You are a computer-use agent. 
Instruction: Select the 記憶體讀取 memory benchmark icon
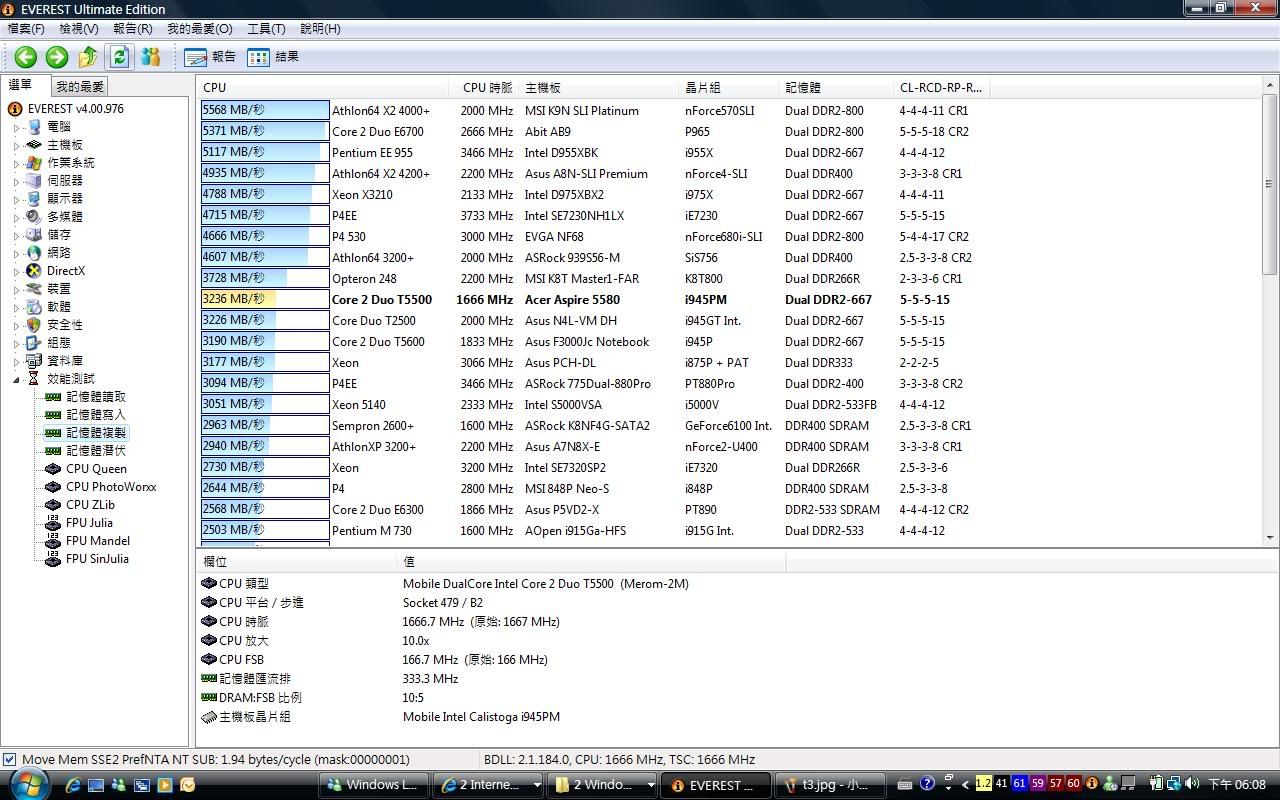pos(54,397)
